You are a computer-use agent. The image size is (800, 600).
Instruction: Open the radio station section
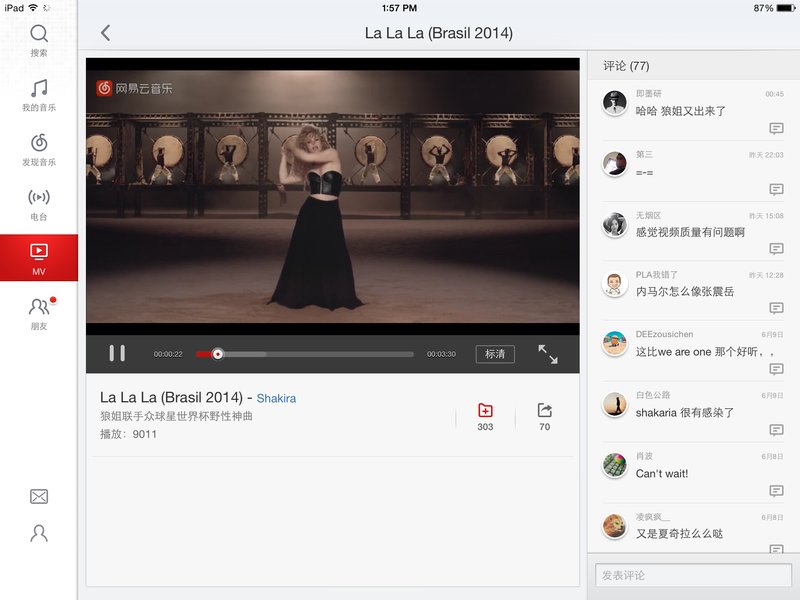click(39, 204)
